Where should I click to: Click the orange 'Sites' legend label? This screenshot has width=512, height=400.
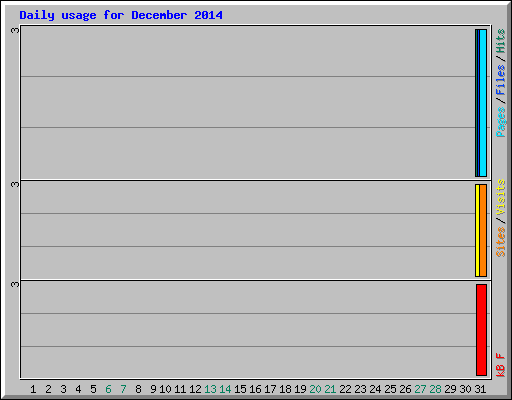pyautogui.click(x=501, y=241)
